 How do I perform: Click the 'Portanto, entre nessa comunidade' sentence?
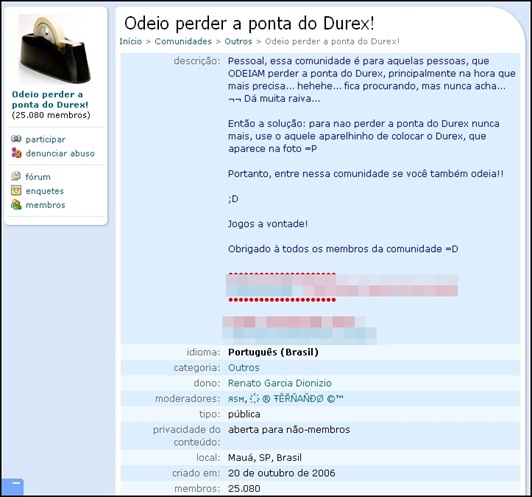pos(366,174)
